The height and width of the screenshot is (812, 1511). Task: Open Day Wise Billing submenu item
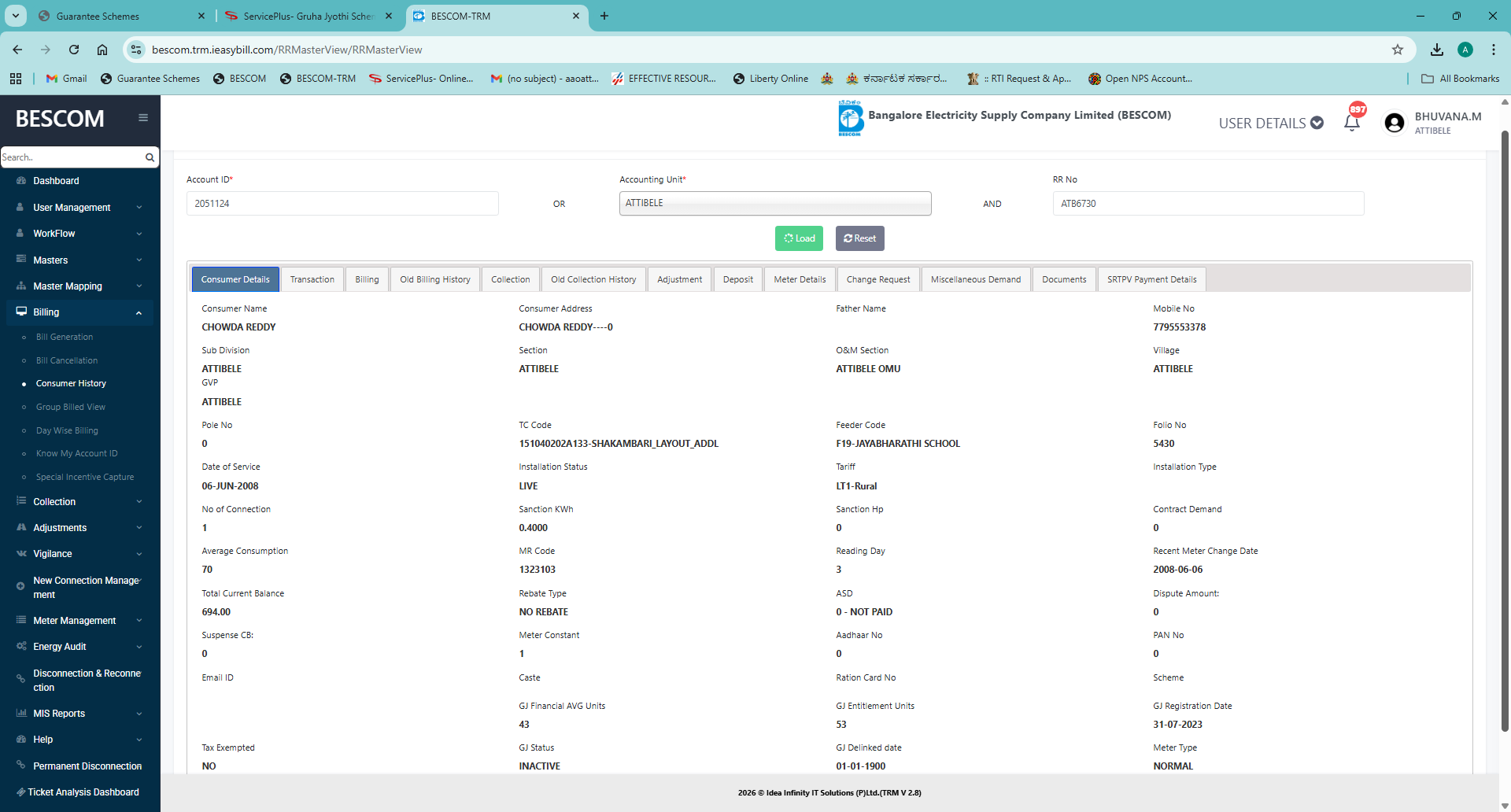point(67,430)
